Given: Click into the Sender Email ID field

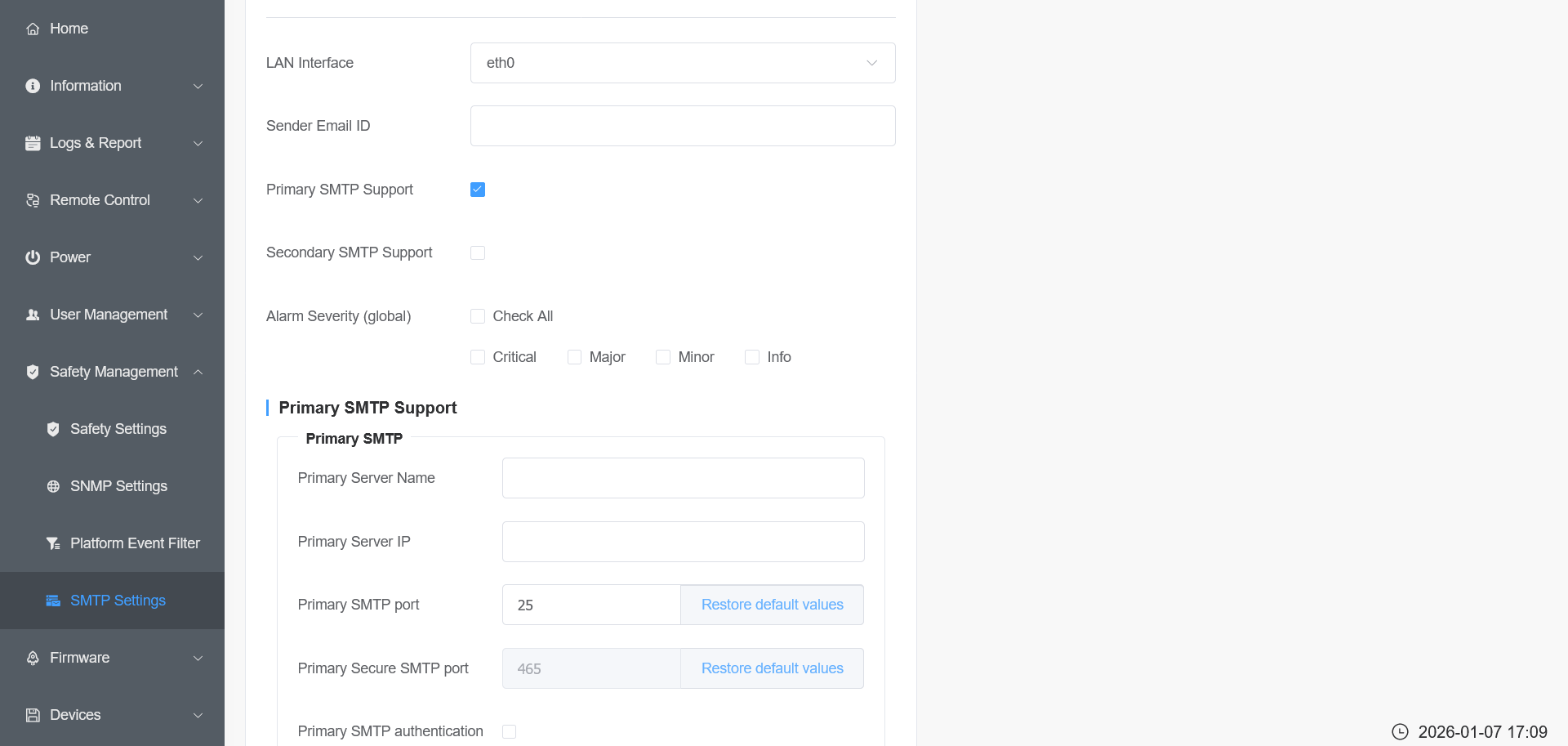Looking at the screenshot, I should (682, 126).
